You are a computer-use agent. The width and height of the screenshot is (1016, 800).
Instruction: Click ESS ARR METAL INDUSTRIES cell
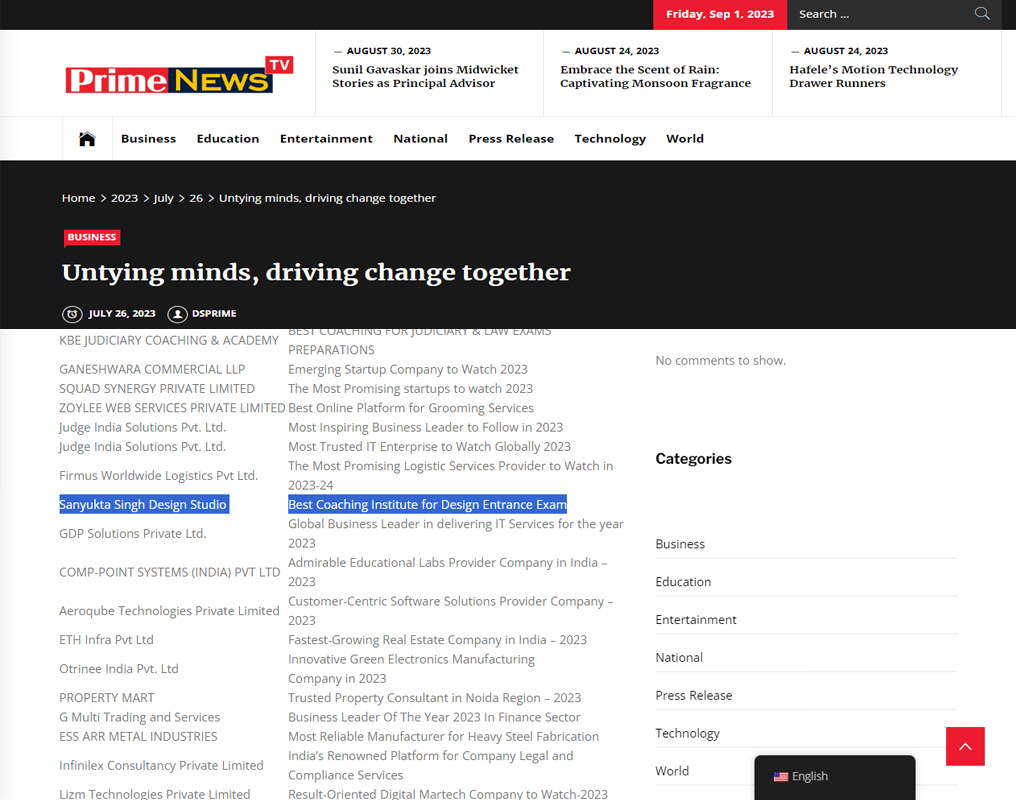point(138,737)
